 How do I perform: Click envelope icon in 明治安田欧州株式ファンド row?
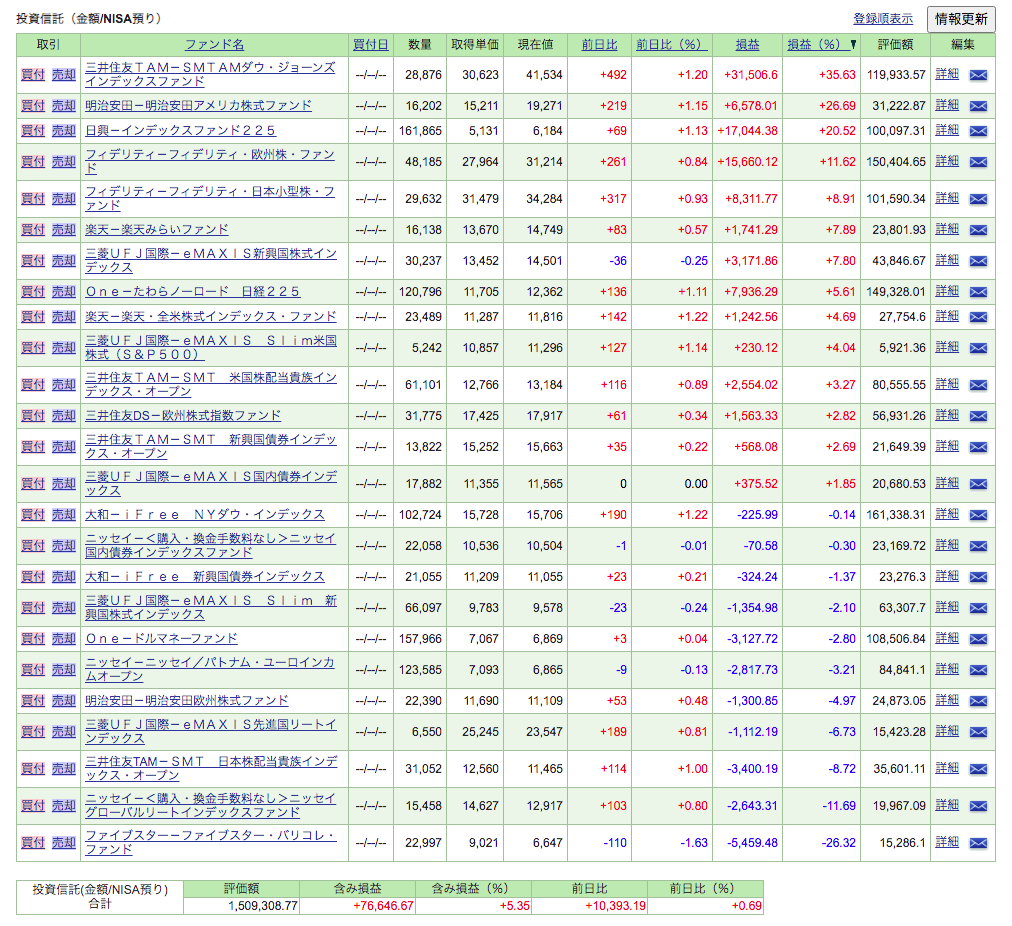[978, 701]
